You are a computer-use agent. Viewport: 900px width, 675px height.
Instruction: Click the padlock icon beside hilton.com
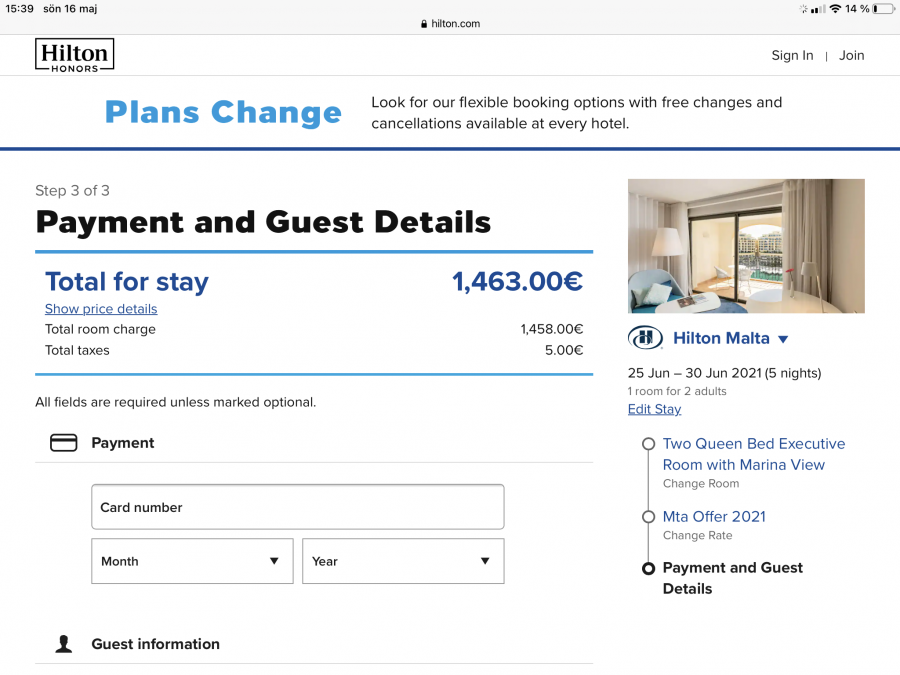pos(424,24)
